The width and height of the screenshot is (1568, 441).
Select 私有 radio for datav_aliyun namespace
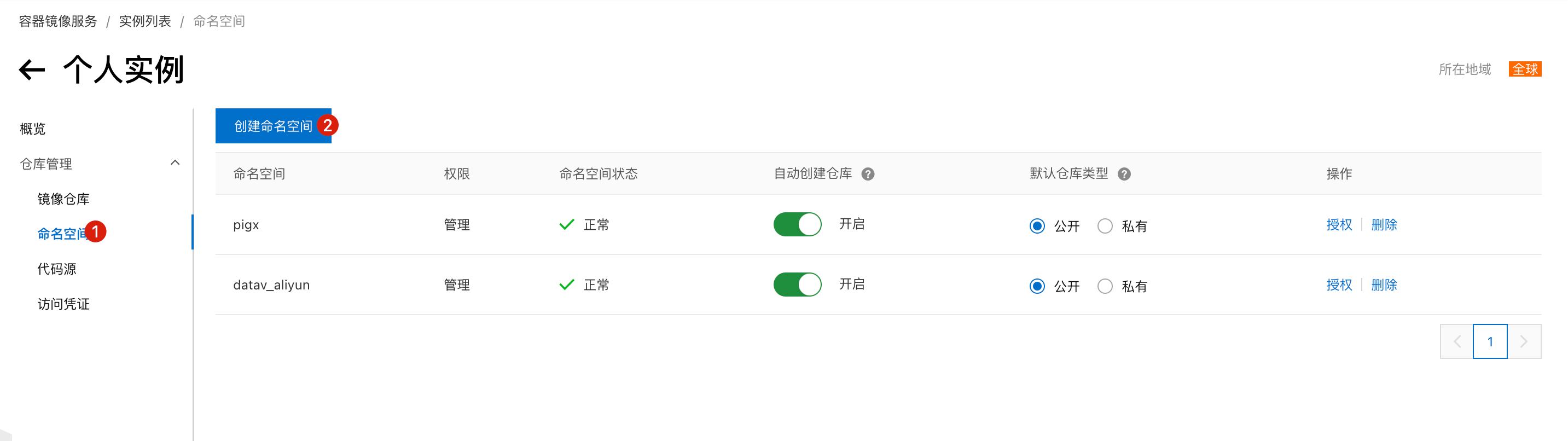coord(1105,286)
